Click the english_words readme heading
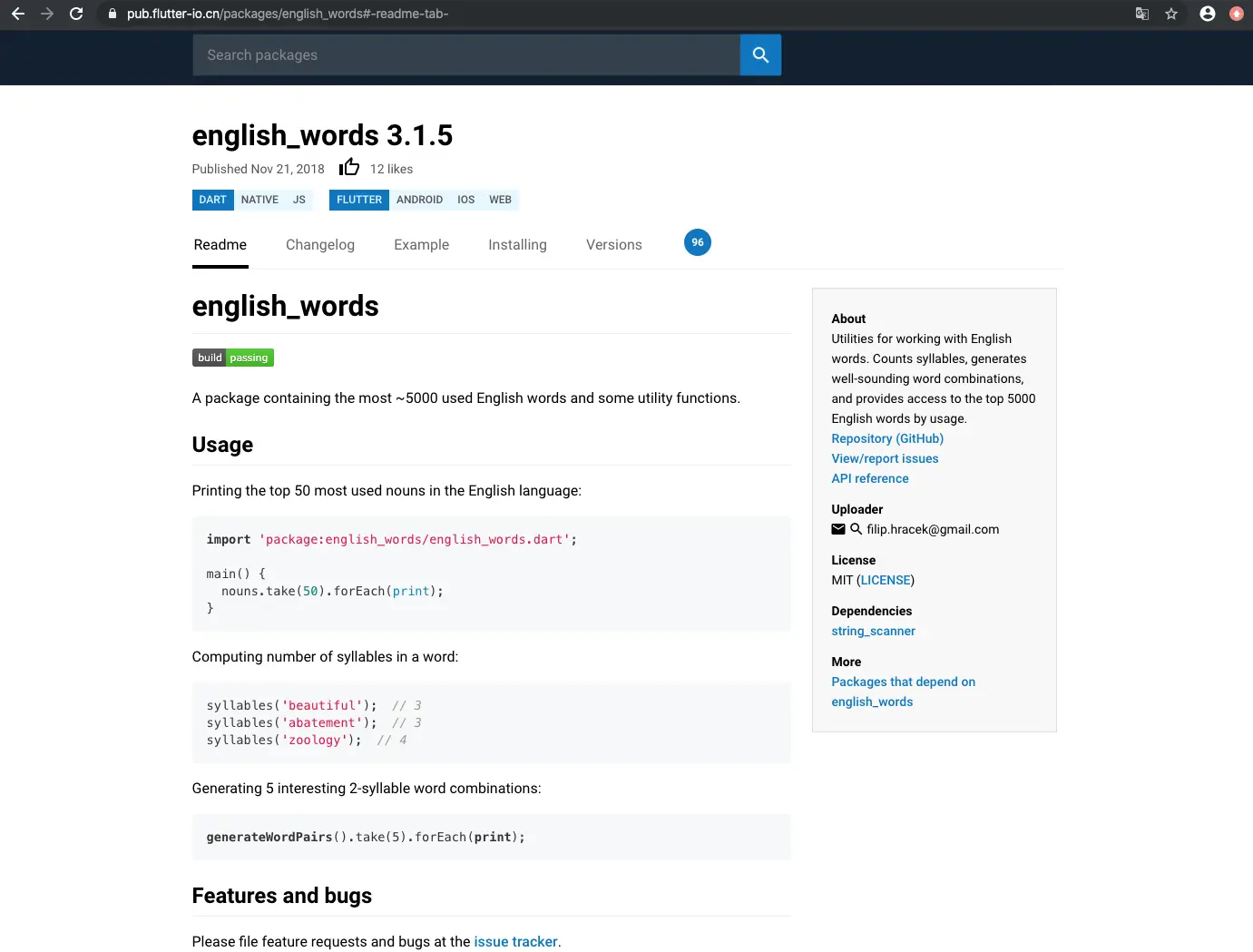This screenshot has height=952, width=1253. point(286,306)
